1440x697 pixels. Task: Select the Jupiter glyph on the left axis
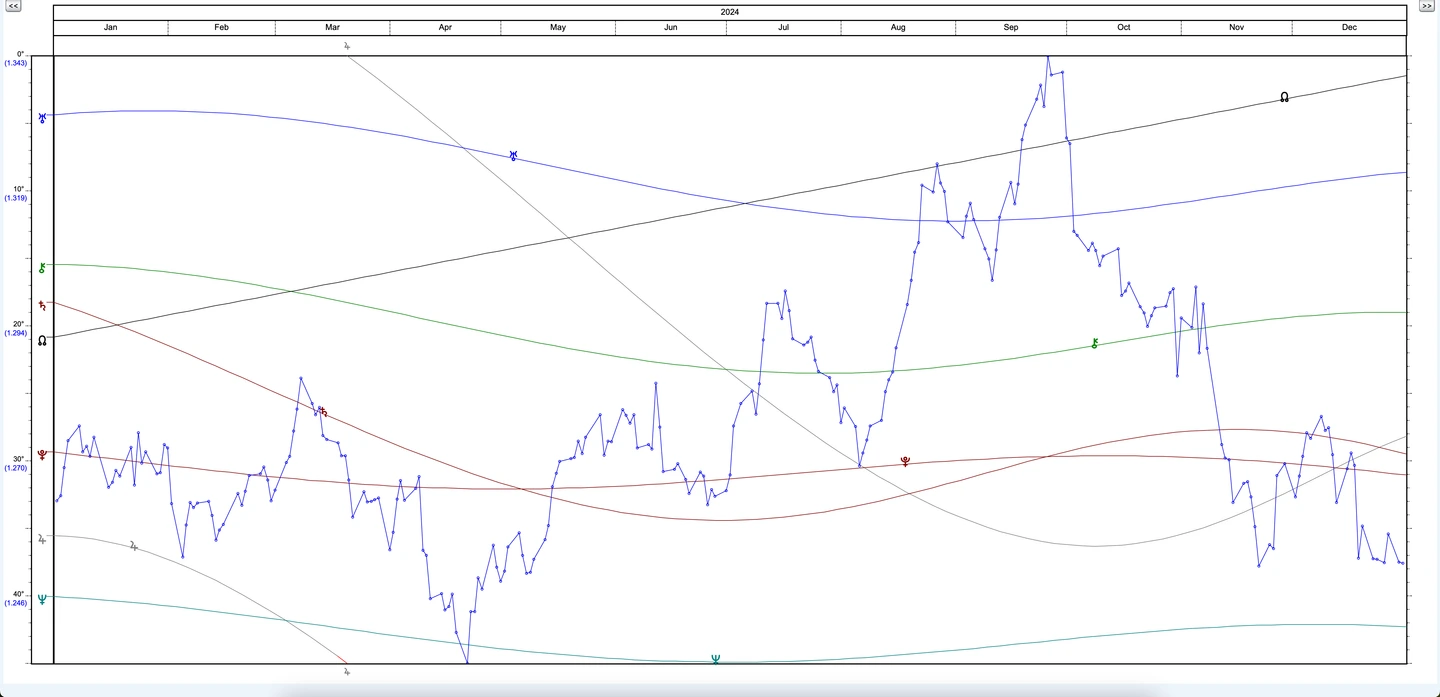[x=42, y=539]
